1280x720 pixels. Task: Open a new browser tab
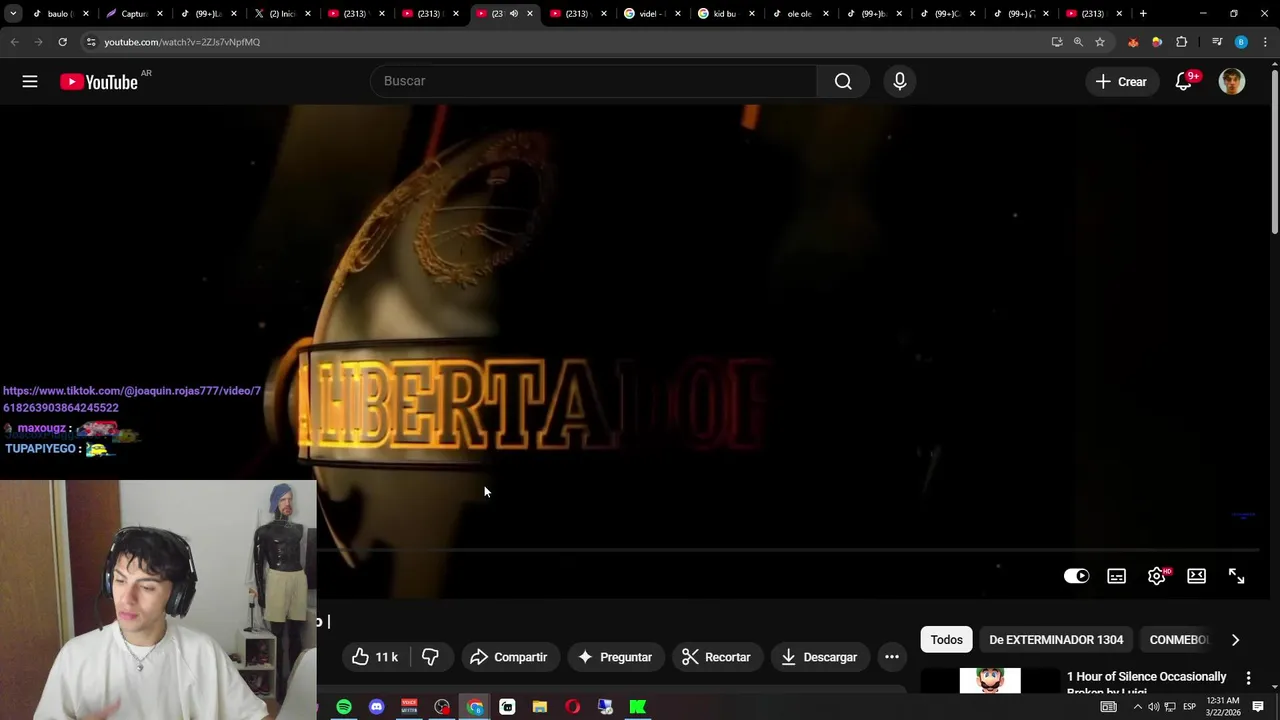tap(1143, 14)
